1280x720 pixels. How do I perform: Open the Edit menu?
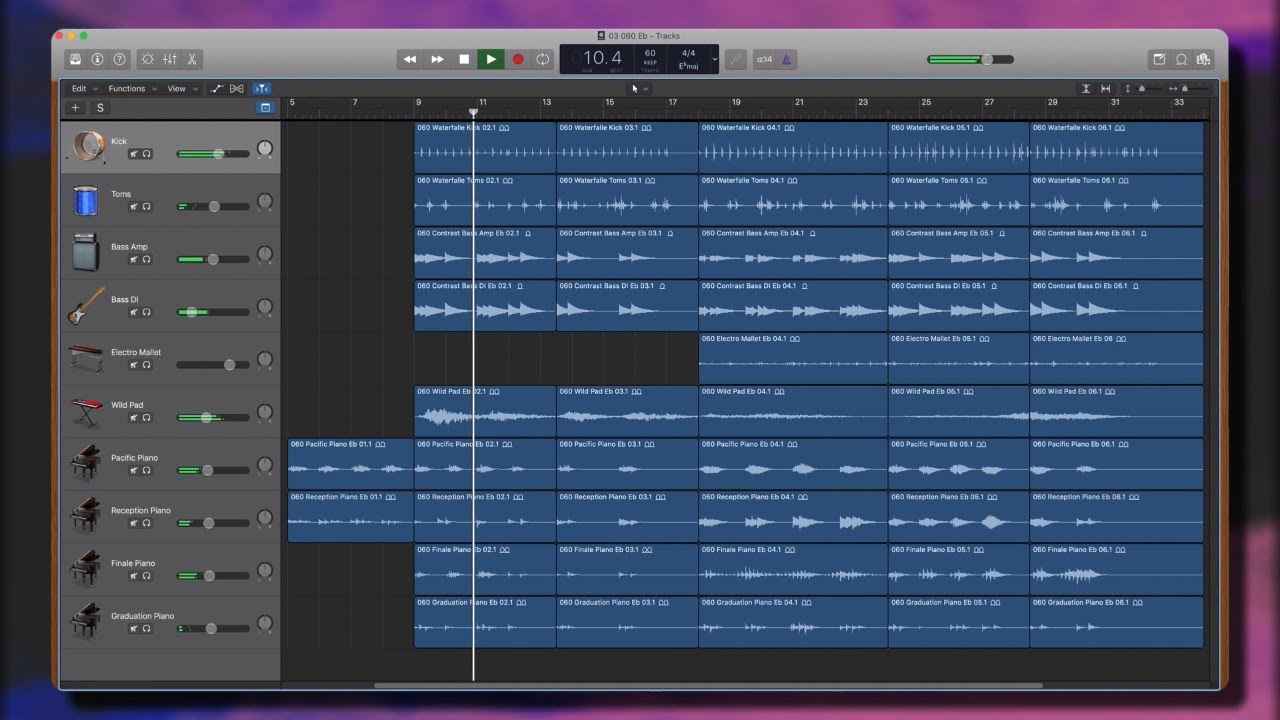(82, 88)
